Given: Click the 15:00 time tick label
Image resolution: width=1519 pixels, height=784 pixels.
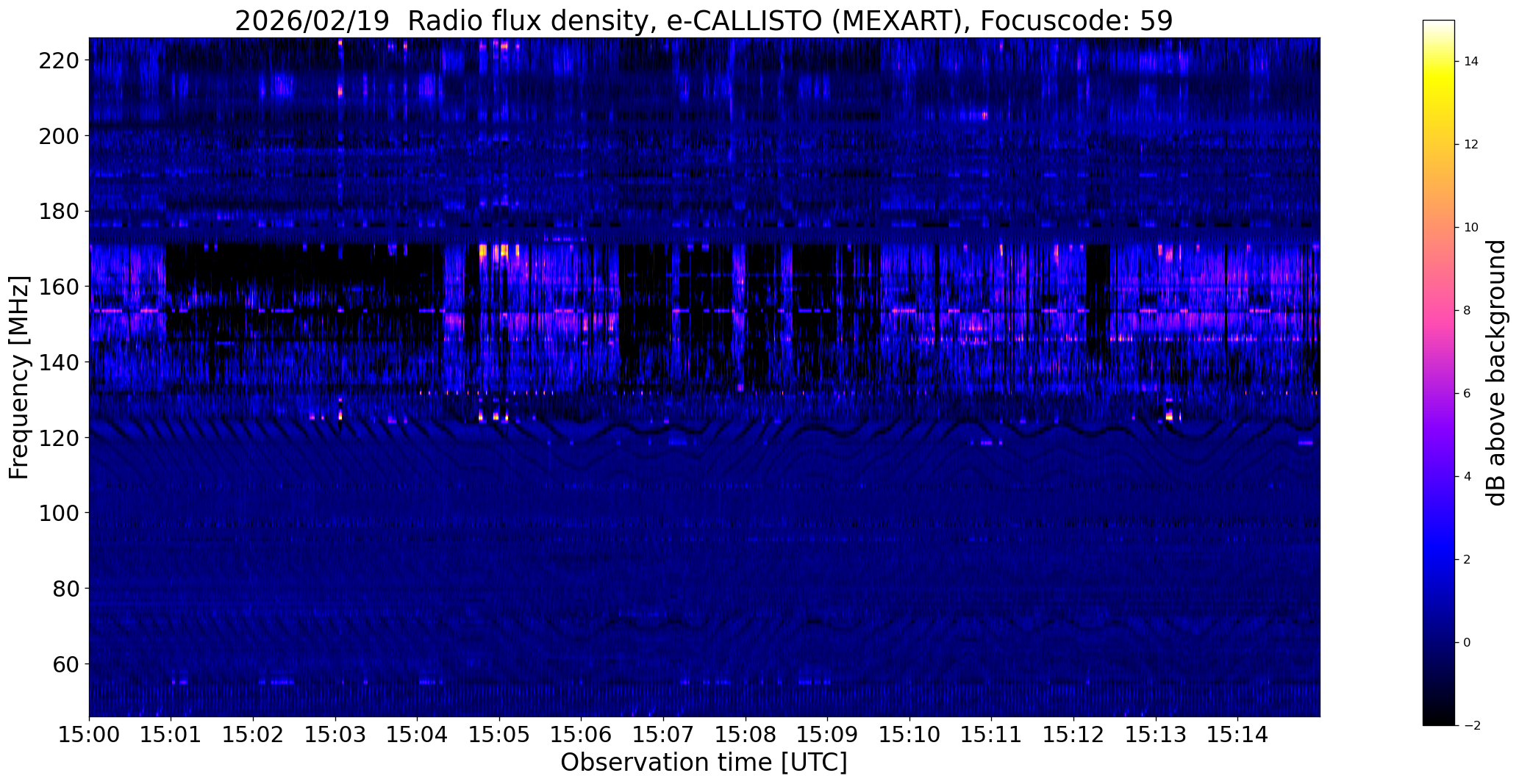Looking at the screenshot, I should pyautogui.click(x=89, y=735).
